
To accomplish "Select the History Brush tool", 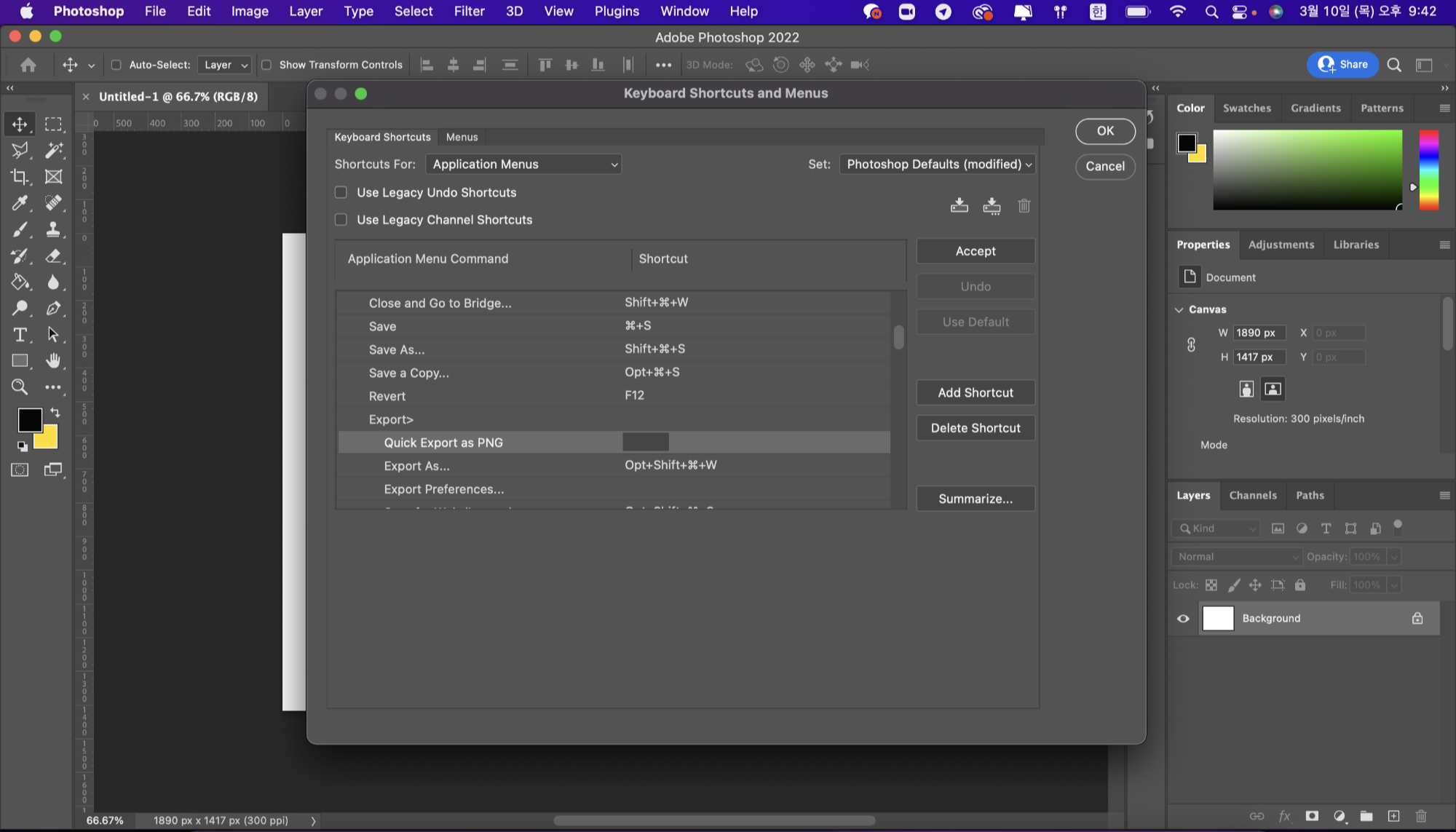I will [20, 255].
